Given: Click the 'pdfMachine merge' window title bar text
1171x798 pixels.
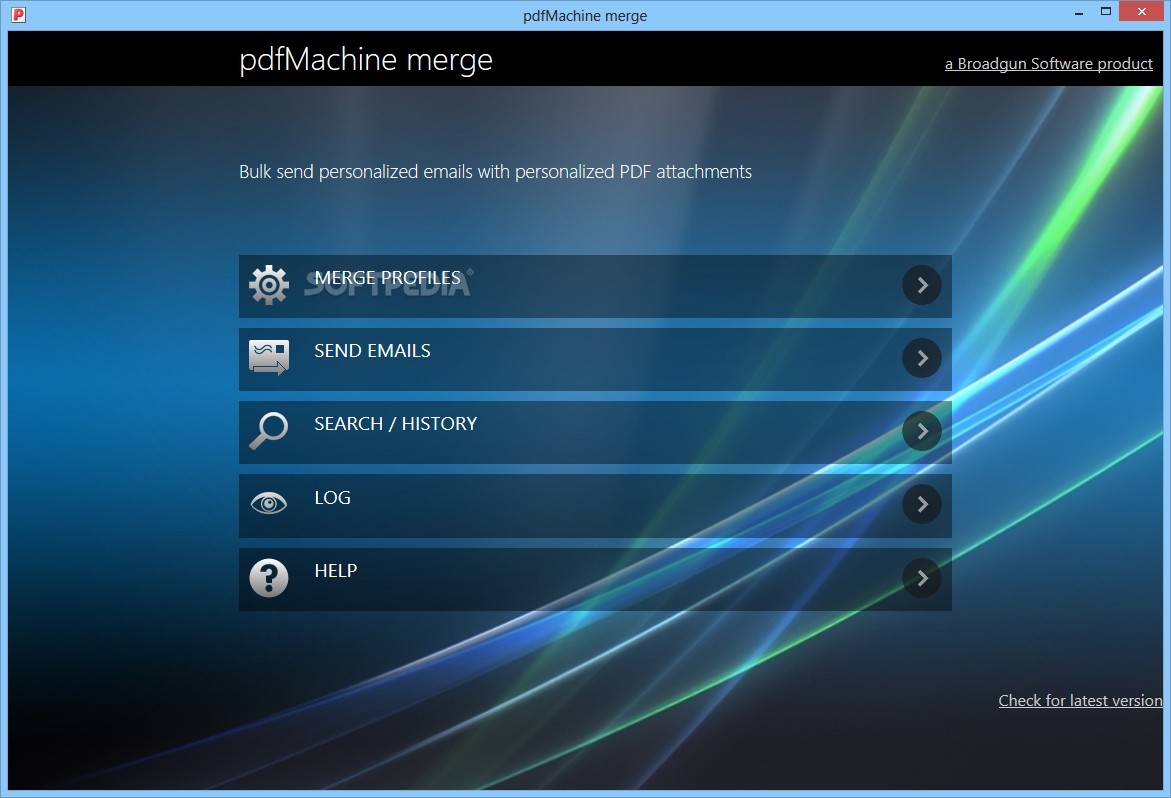Looking at the screenshot, I should pyautogui.click(x=585, y=16).
